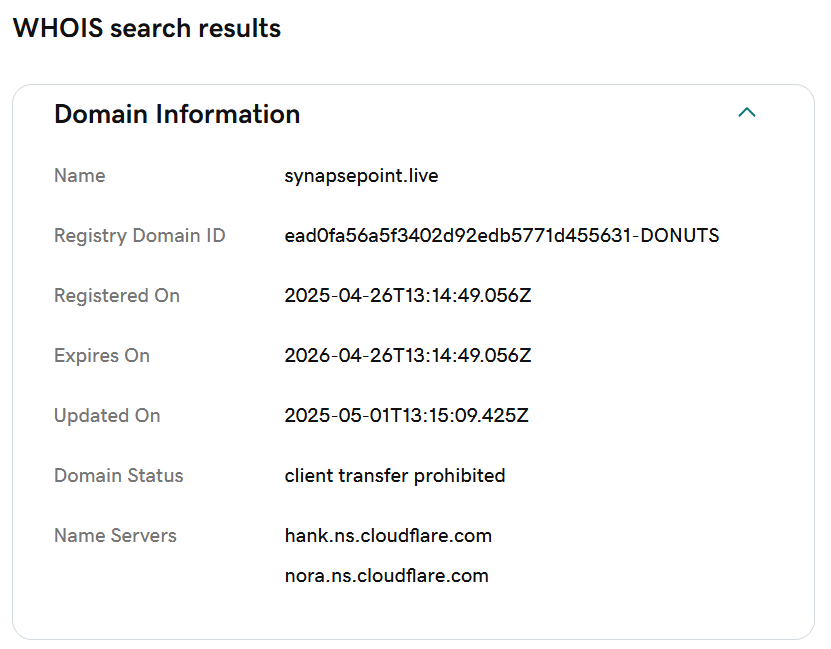Click the Name label
The height and width of the screenshot is (649, 831).
(x=80, y=176)
